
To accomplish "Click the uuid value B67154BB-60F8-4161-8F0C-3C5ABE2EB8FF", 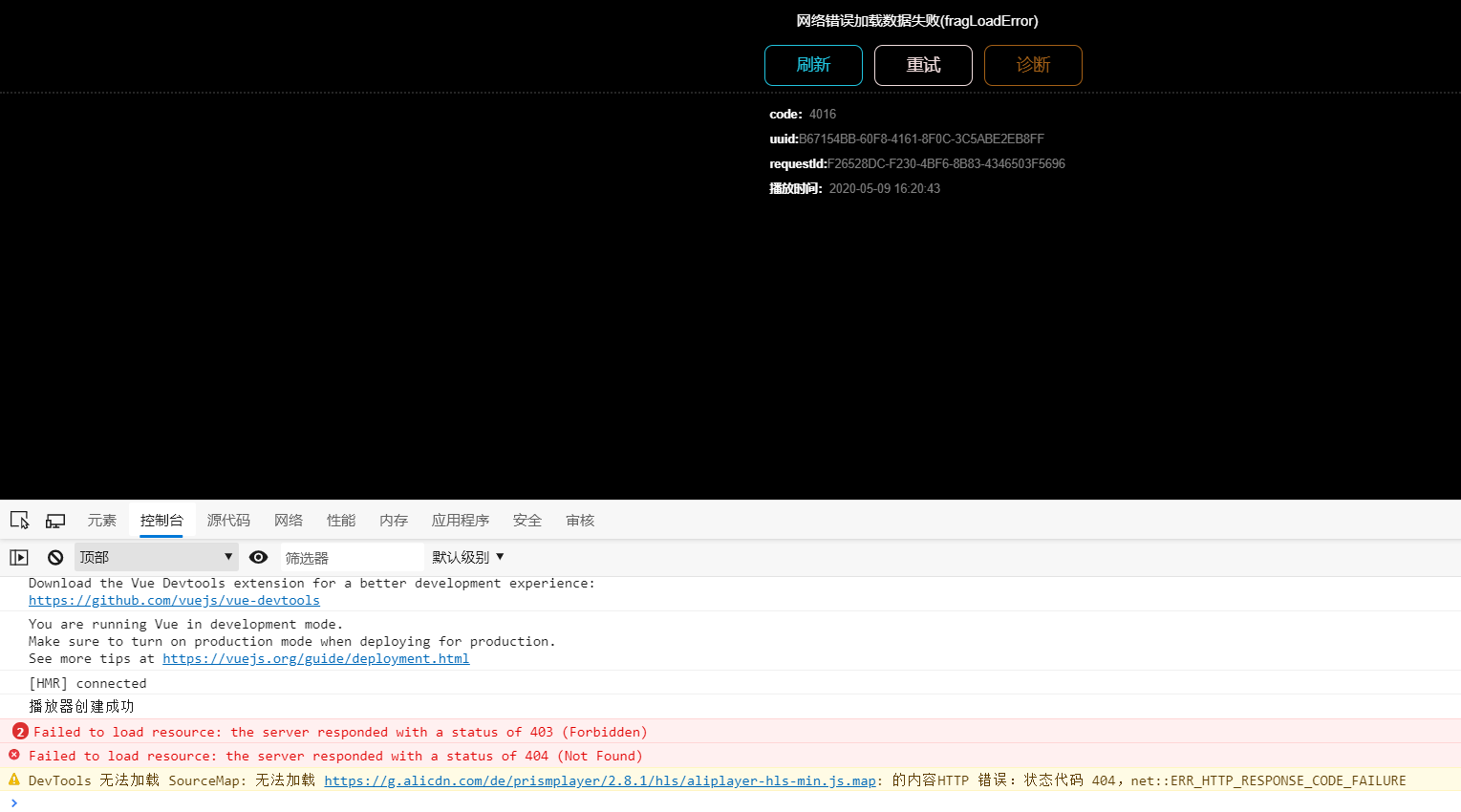I will point(921,139).
